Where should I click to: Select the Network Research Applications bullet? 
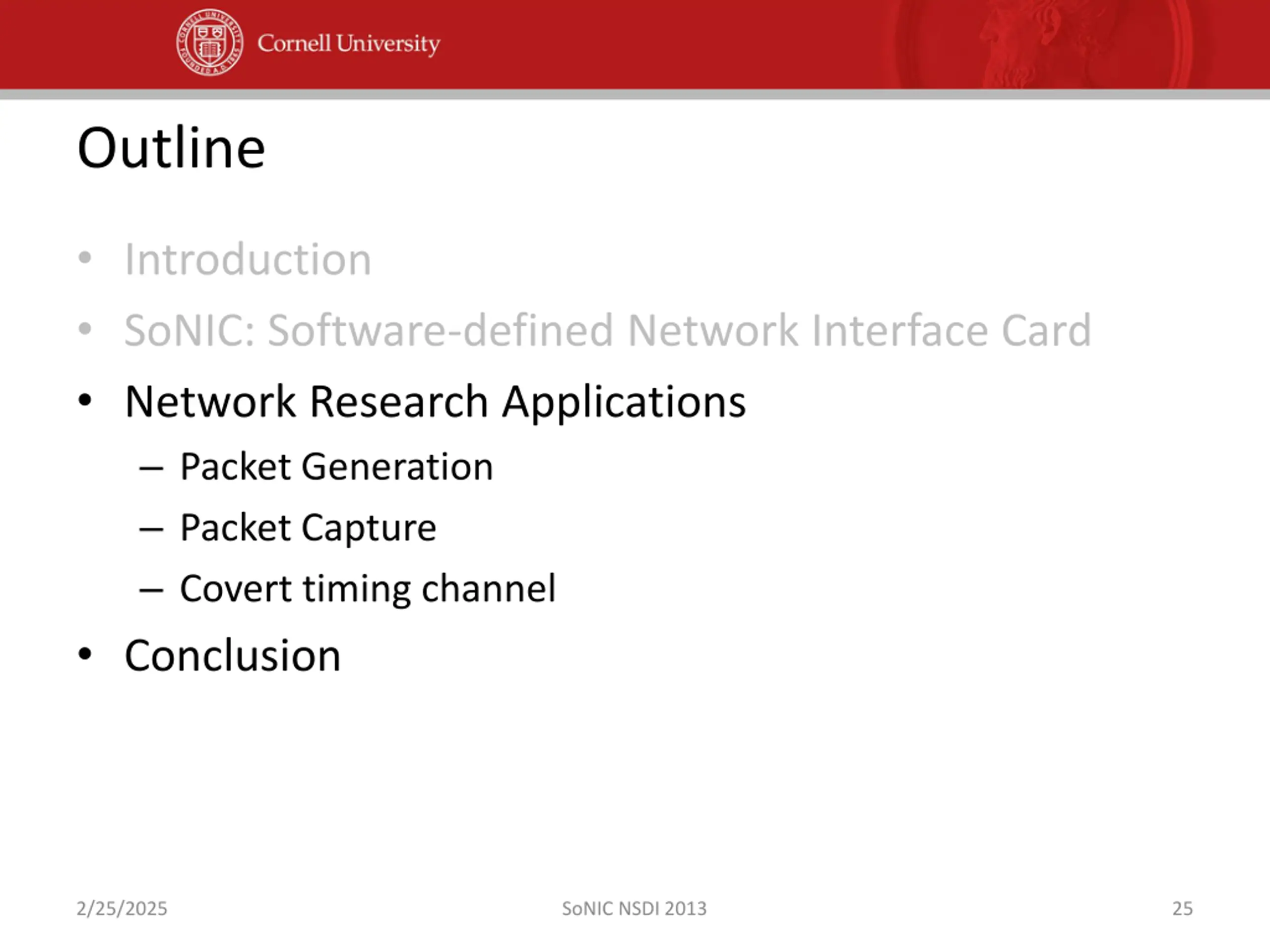(435, 402)
